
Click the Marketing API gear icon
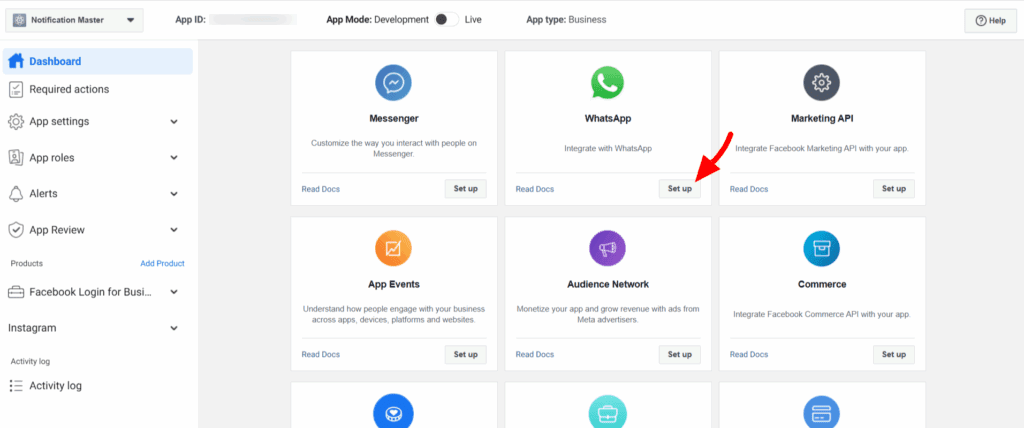point(822,82)
